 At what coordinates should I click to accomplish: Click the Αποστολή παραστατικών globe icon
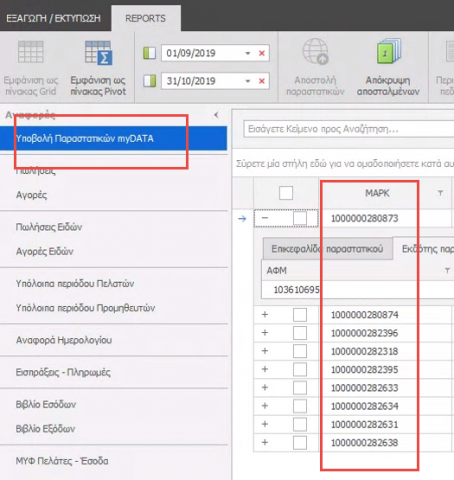coord(315,52)
